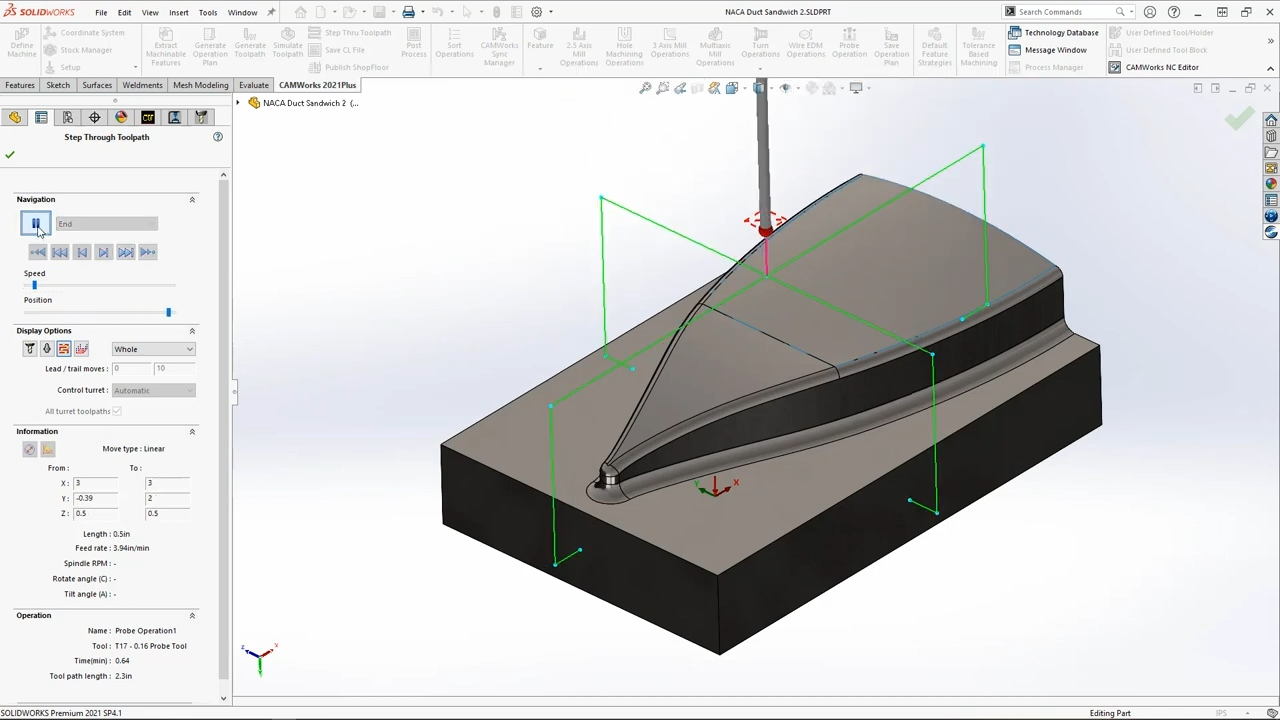
Task: Open the Whole display mode dropdown
Action: 153,349
